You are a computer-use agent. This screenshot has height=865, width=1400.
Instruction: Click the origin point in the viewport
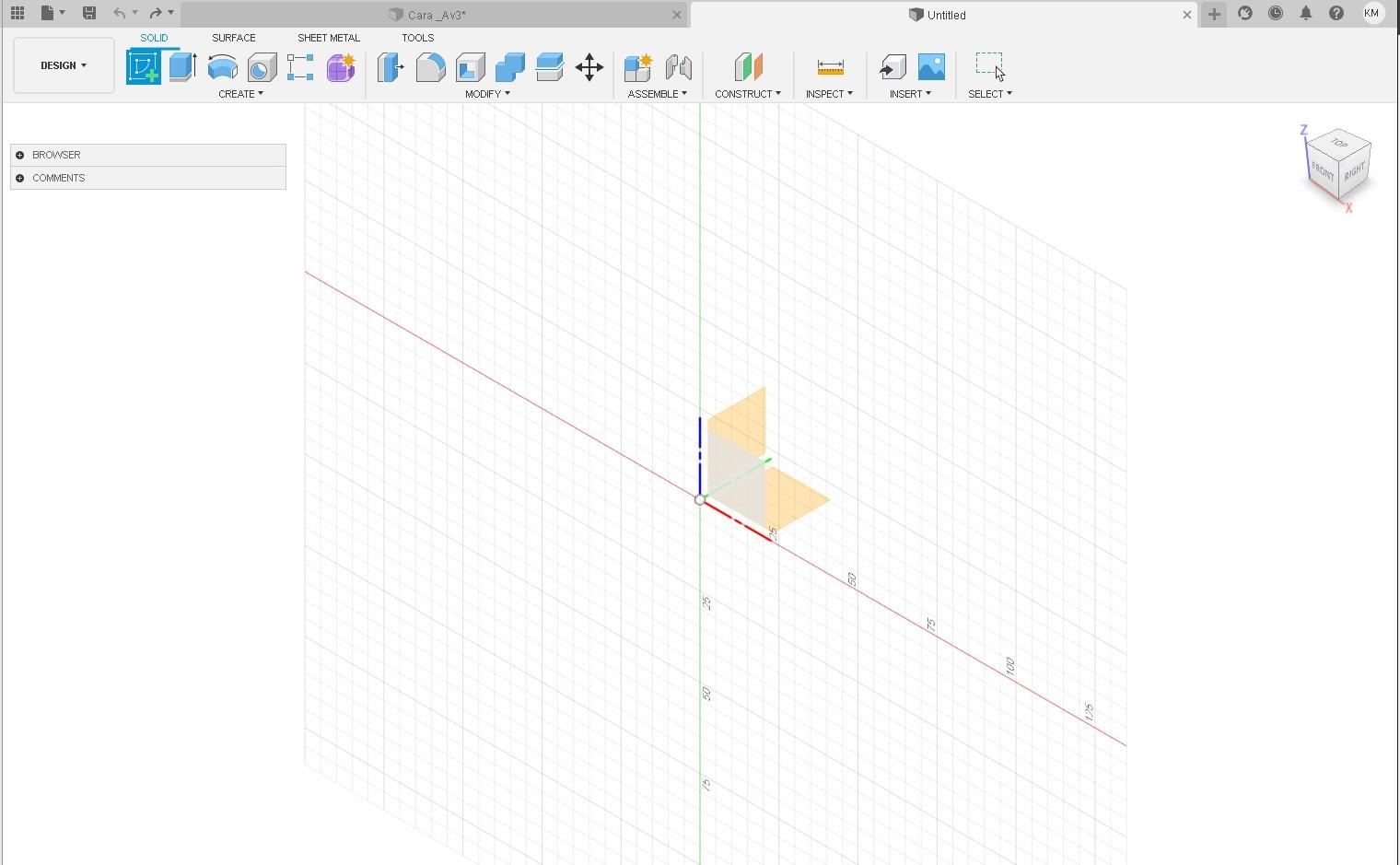[700, 499]
